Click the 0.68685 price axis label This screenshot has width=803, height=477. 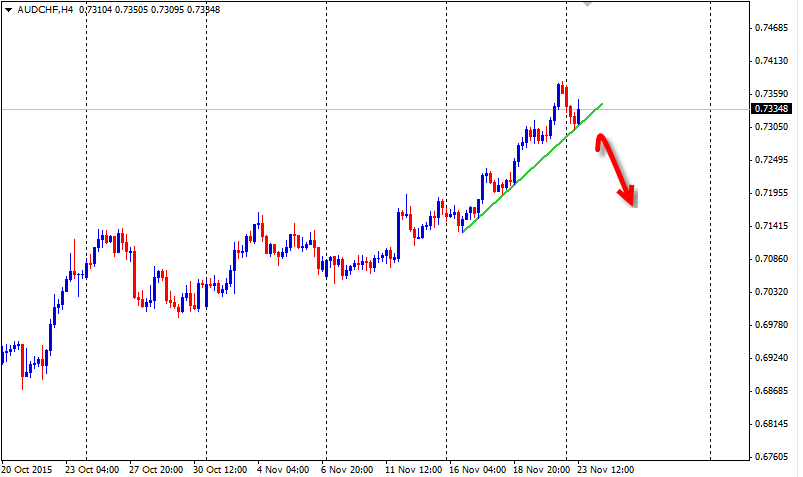[x=772, y=391]
